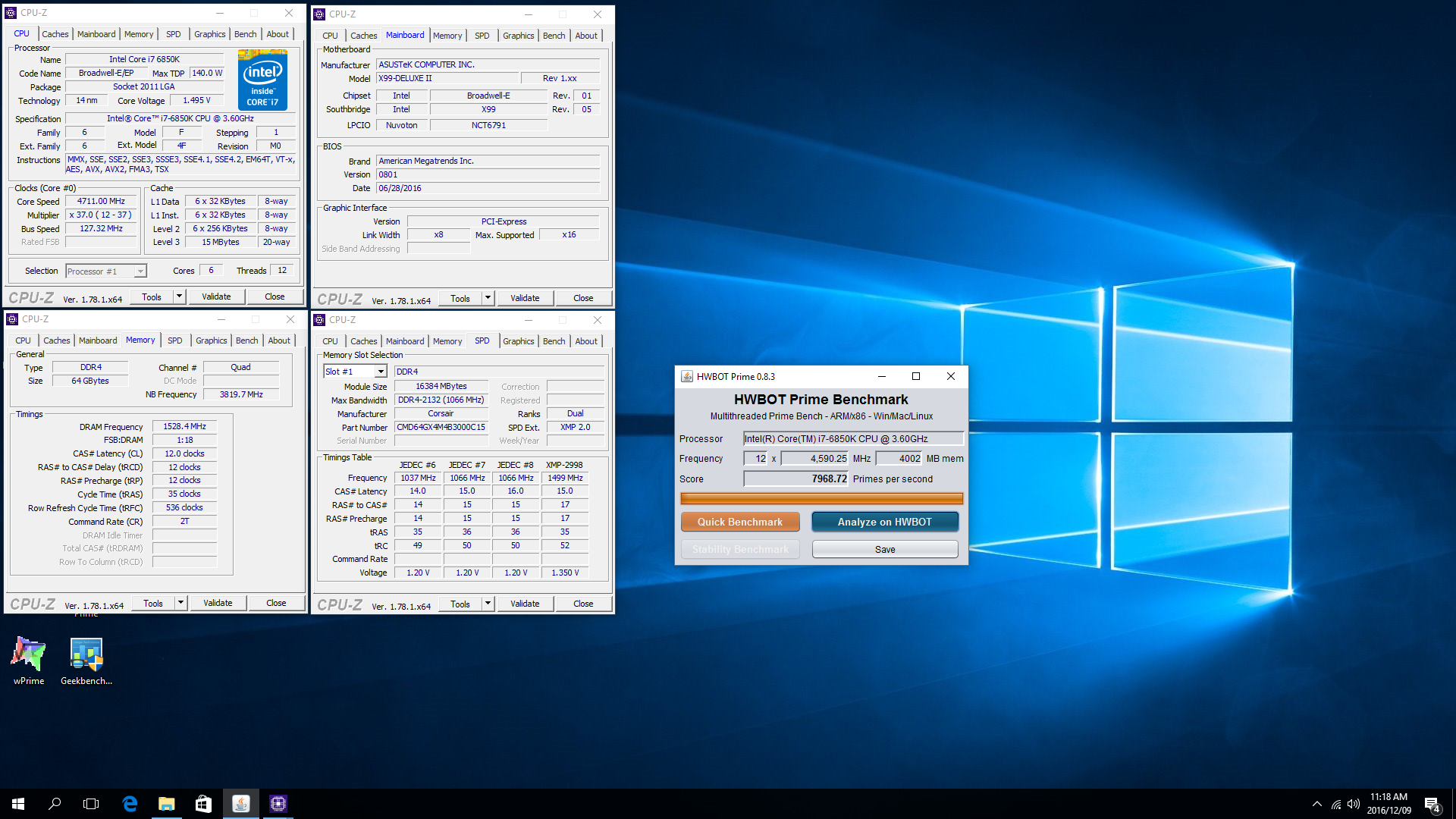Viewport: 1456px width, 819px height.
Task: Open SPD tab in Memory window
Action: pyautogui.click(x=175, y=340)
